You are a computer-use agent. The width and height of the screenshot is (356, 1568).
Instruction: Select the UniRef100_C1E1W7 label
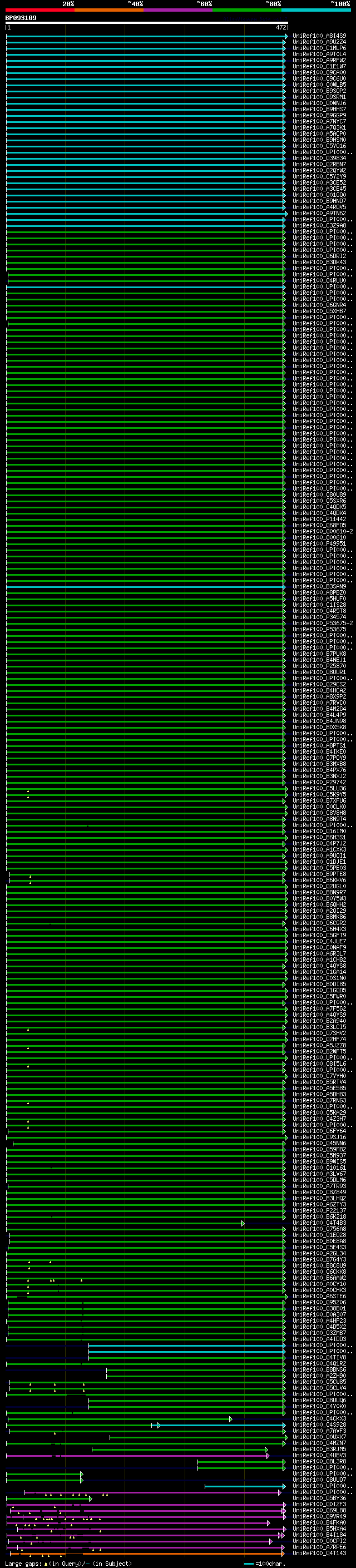tap(319, 66)
